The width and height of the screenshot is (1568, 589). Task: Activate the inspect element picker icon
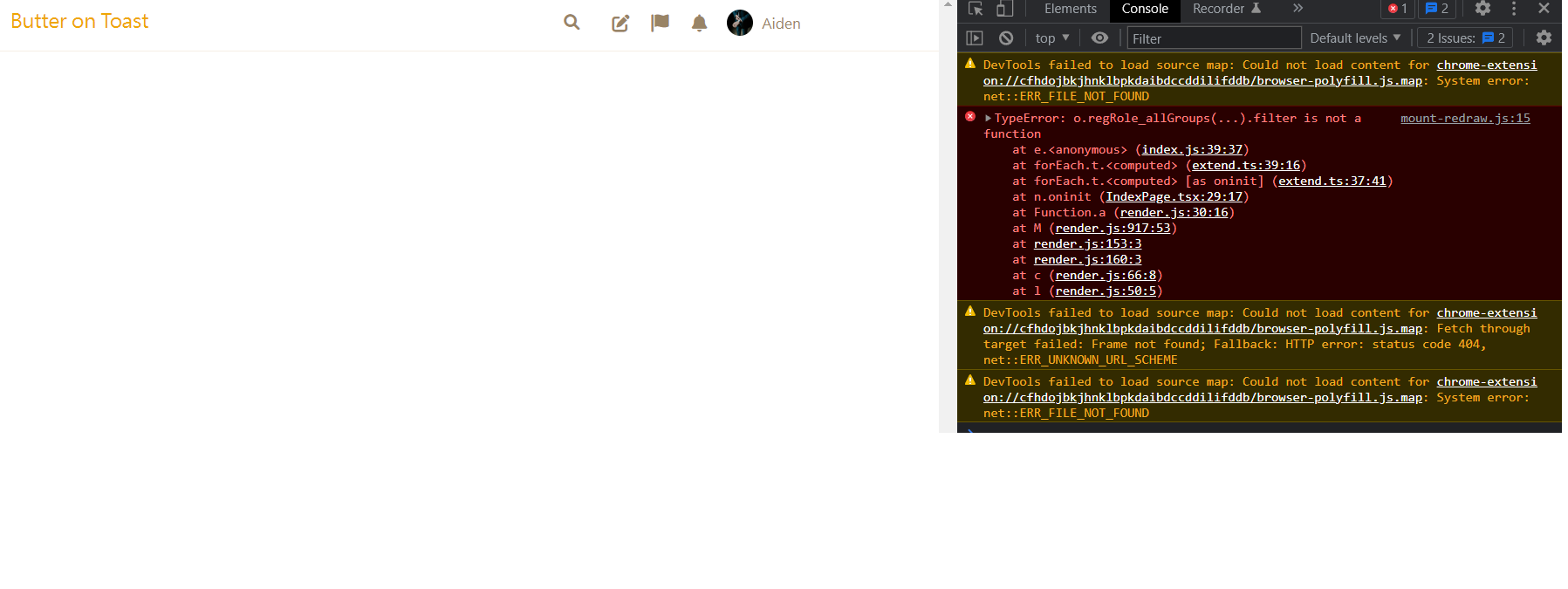pos(976,9)
